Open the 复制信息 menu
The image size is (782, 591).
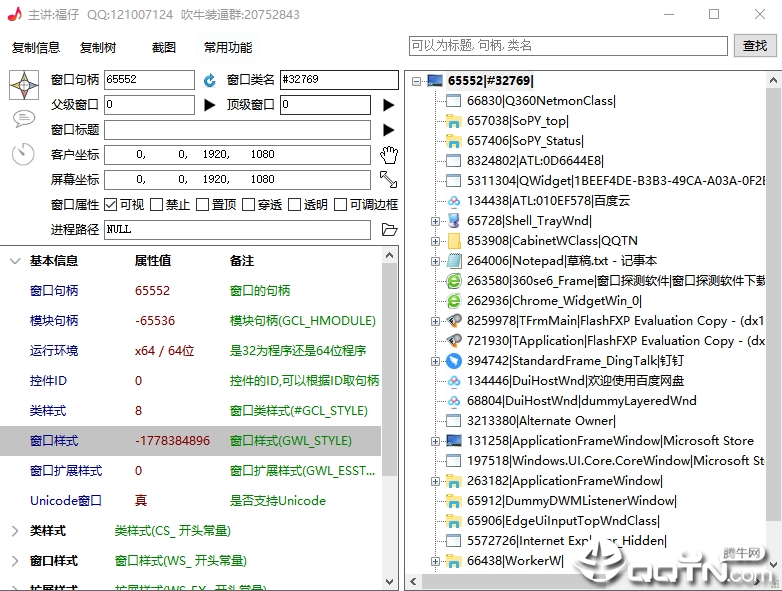pyautogui.click(x=35, y=47)
